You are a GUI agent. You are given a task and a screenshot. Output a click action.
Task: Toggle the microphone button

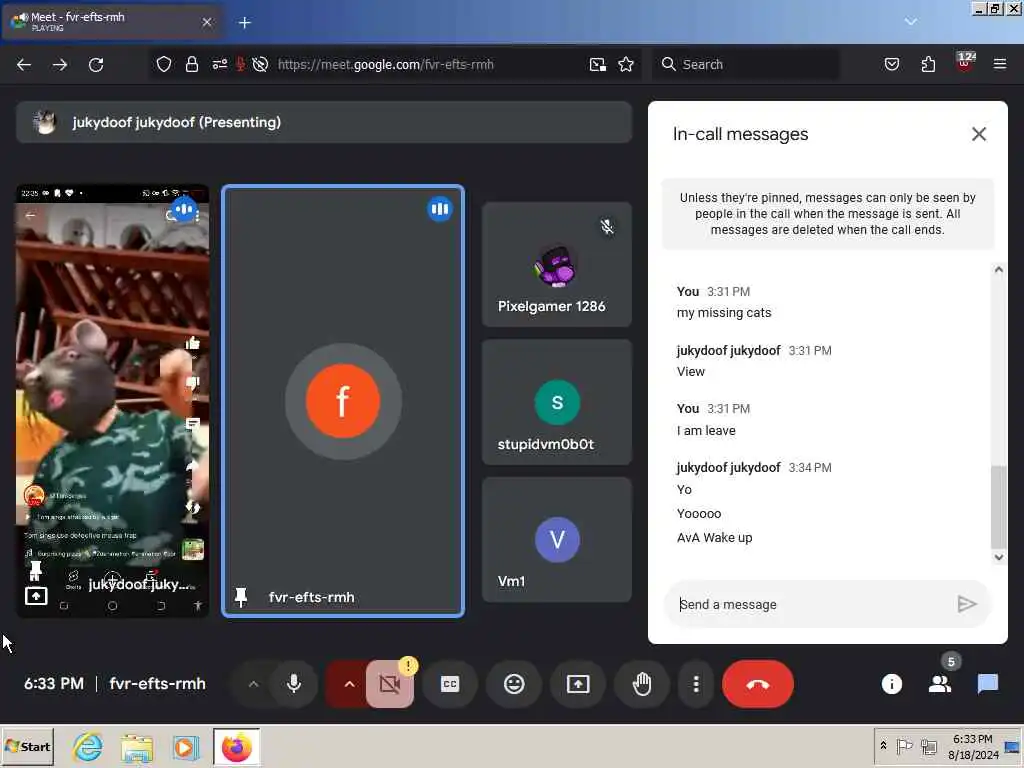coord(294,684)
